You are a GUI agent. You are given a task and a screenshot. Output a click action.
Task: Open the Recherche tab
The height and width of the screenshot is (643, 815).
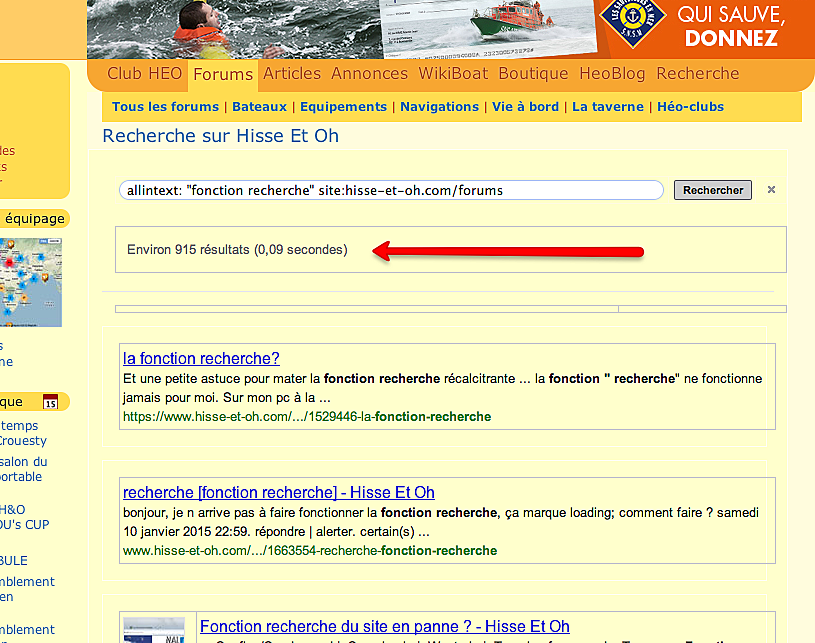point(697,74)
